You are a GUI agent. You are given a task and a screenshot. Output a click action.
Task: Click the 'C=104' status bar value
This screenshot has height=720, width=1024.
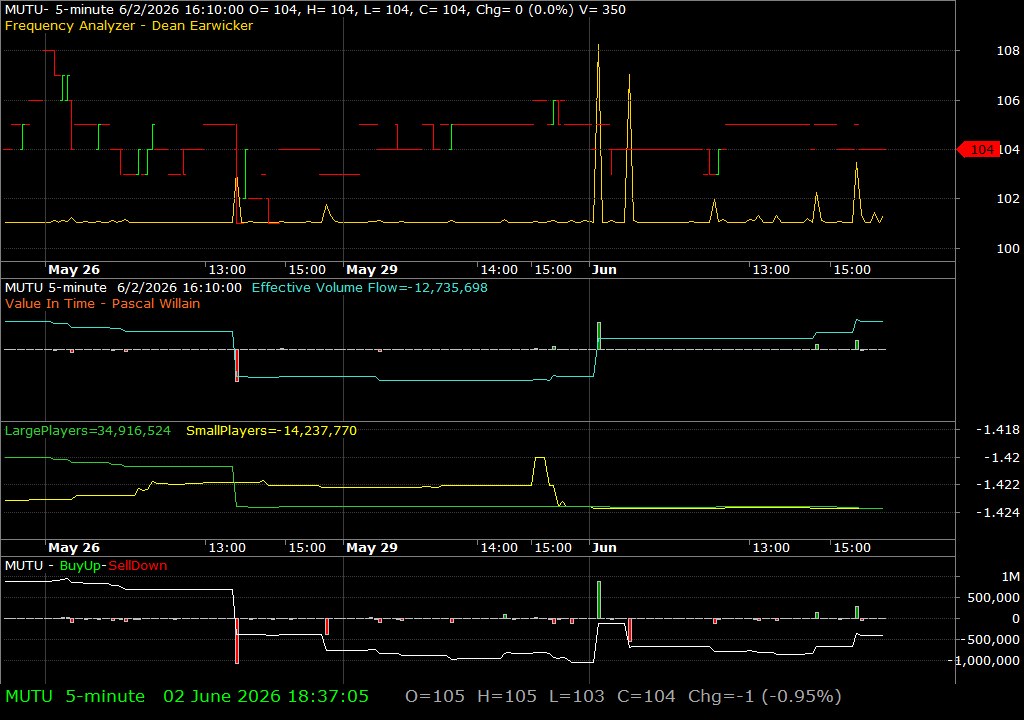[x=647, y=696]
